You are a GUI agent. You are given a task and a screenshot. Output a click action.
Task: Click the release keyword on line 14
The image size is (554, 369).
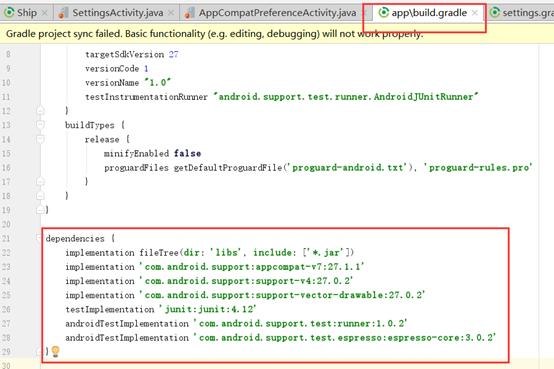[x=102, y=140]
